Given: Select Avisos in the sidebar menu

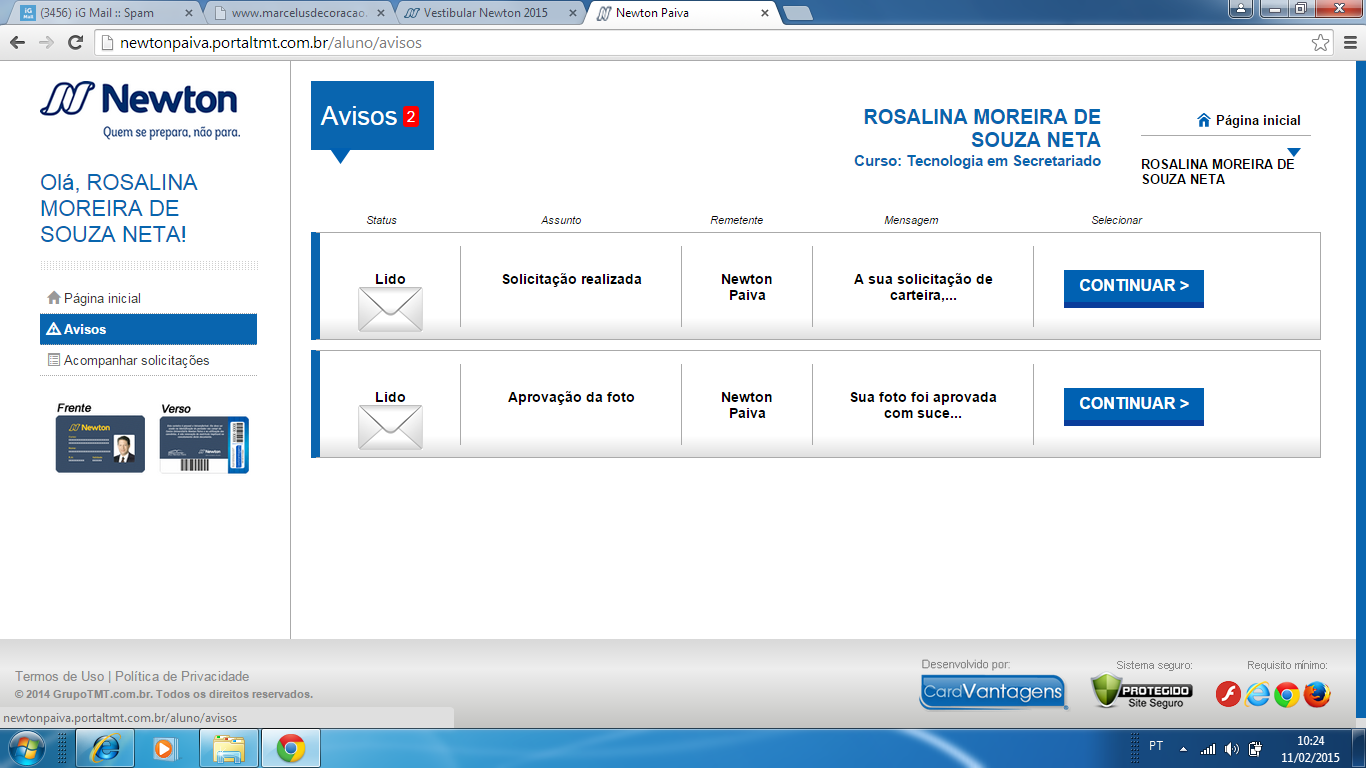Looking at the screenshot, I should [148, 329].
